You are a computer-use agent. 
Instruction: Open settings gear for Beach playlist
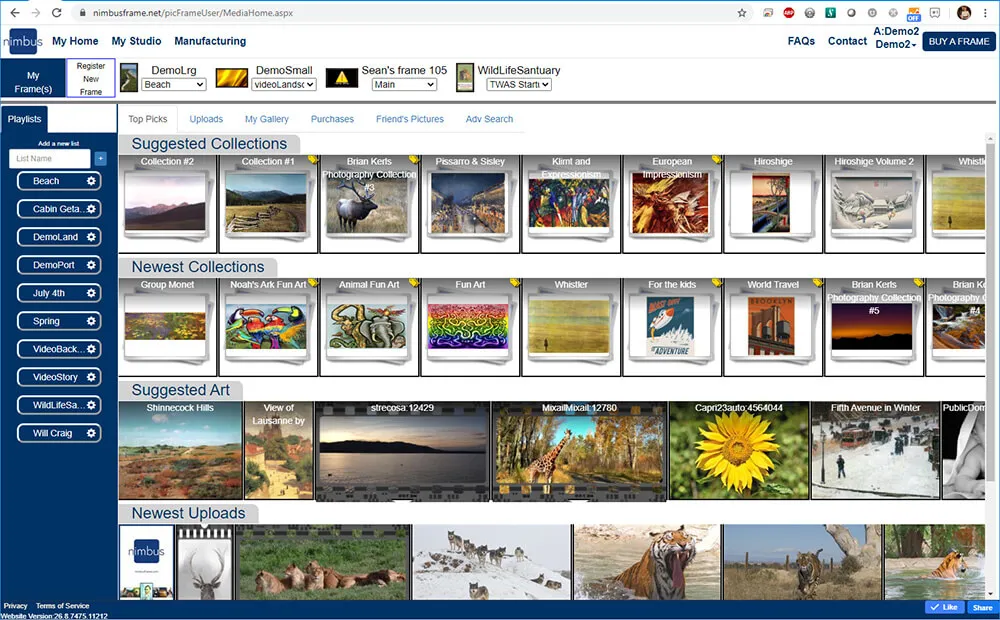pos(91,181)
